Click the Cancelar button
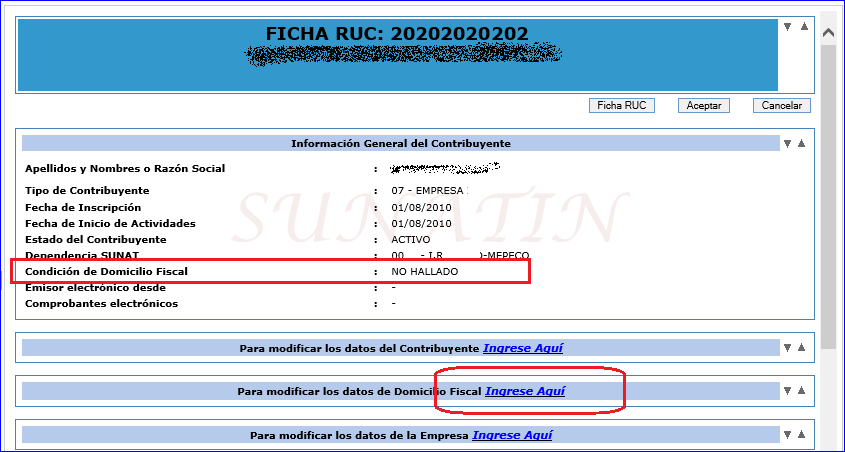 [781, 105]
